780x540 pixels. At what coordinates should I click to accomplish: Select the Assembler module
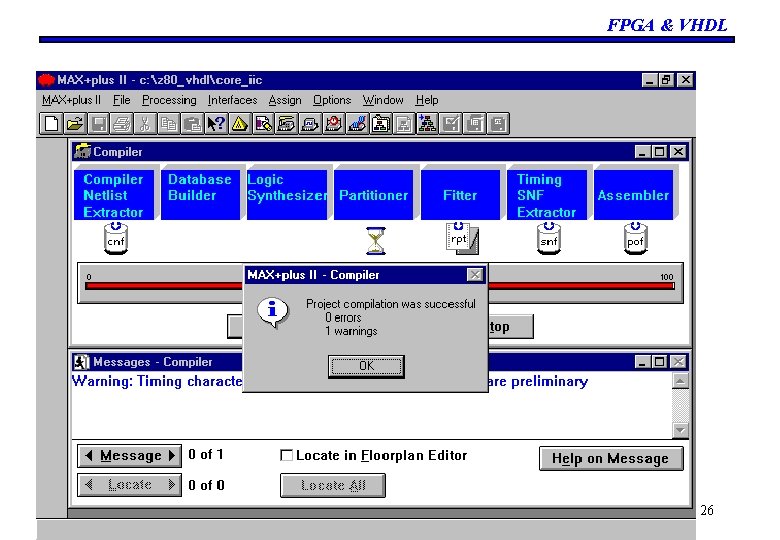tap(633, 195)
